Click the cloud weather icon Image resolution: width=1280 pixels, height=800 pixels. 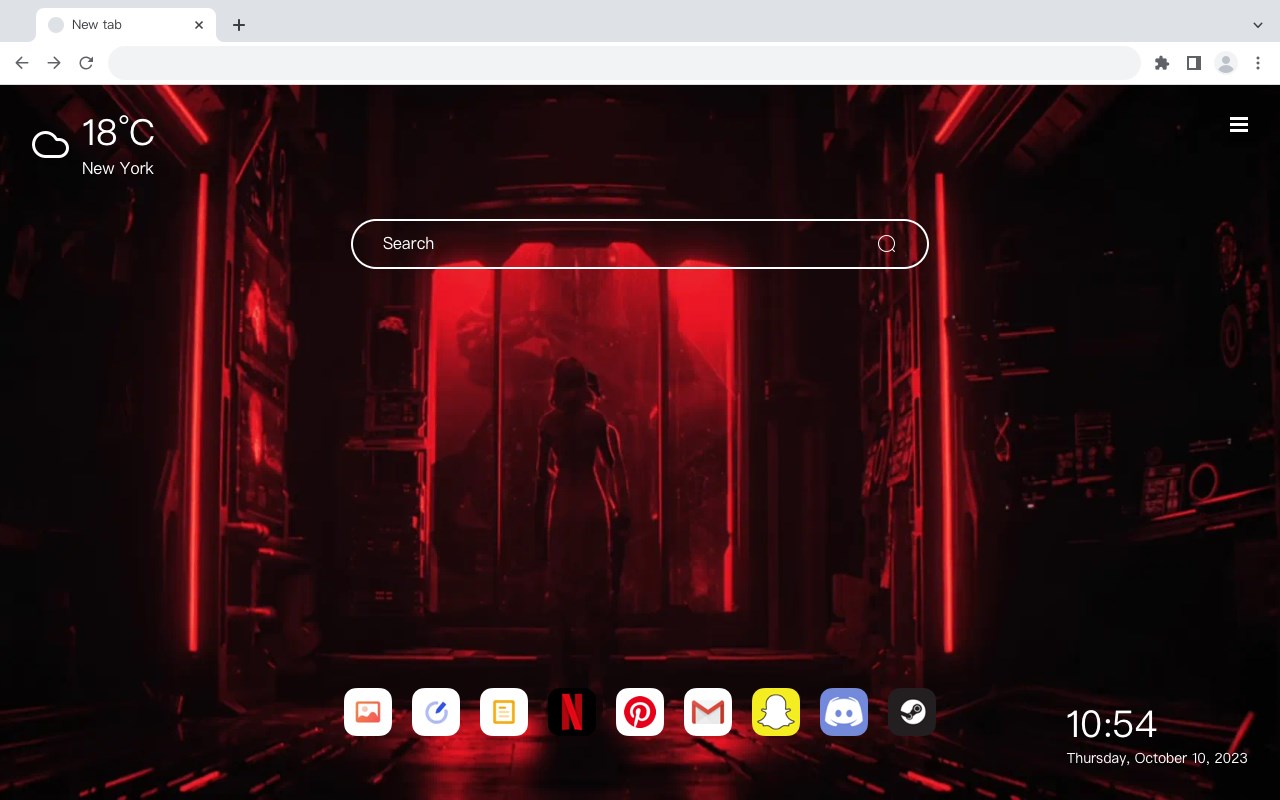(x=51, y=145)
